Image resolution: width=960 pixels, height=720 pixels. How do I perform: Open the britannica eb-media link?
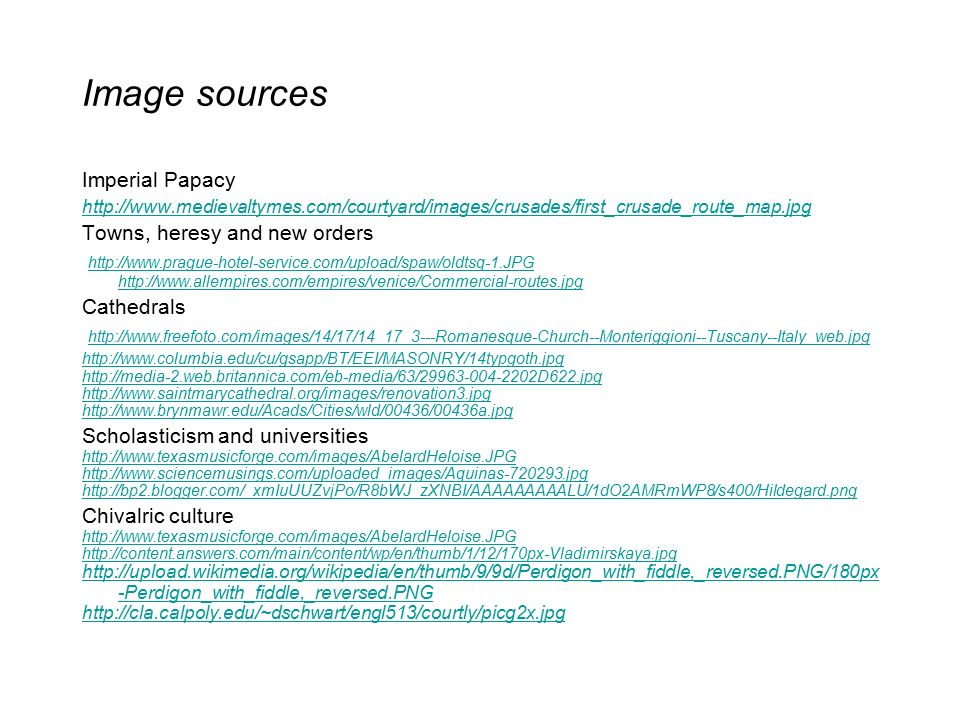(342, 376)
